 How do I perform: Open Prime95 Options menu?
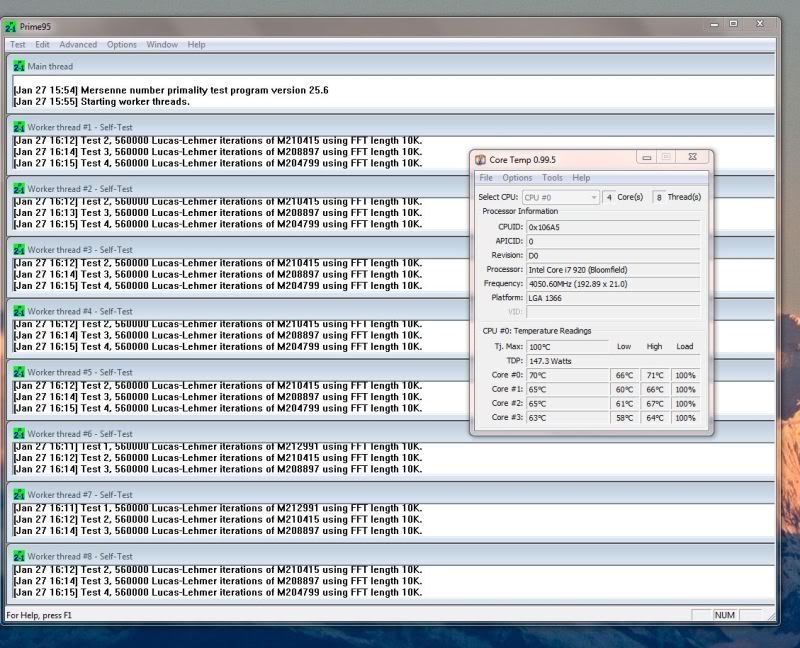pyautogui.click(x=122, y=44)
